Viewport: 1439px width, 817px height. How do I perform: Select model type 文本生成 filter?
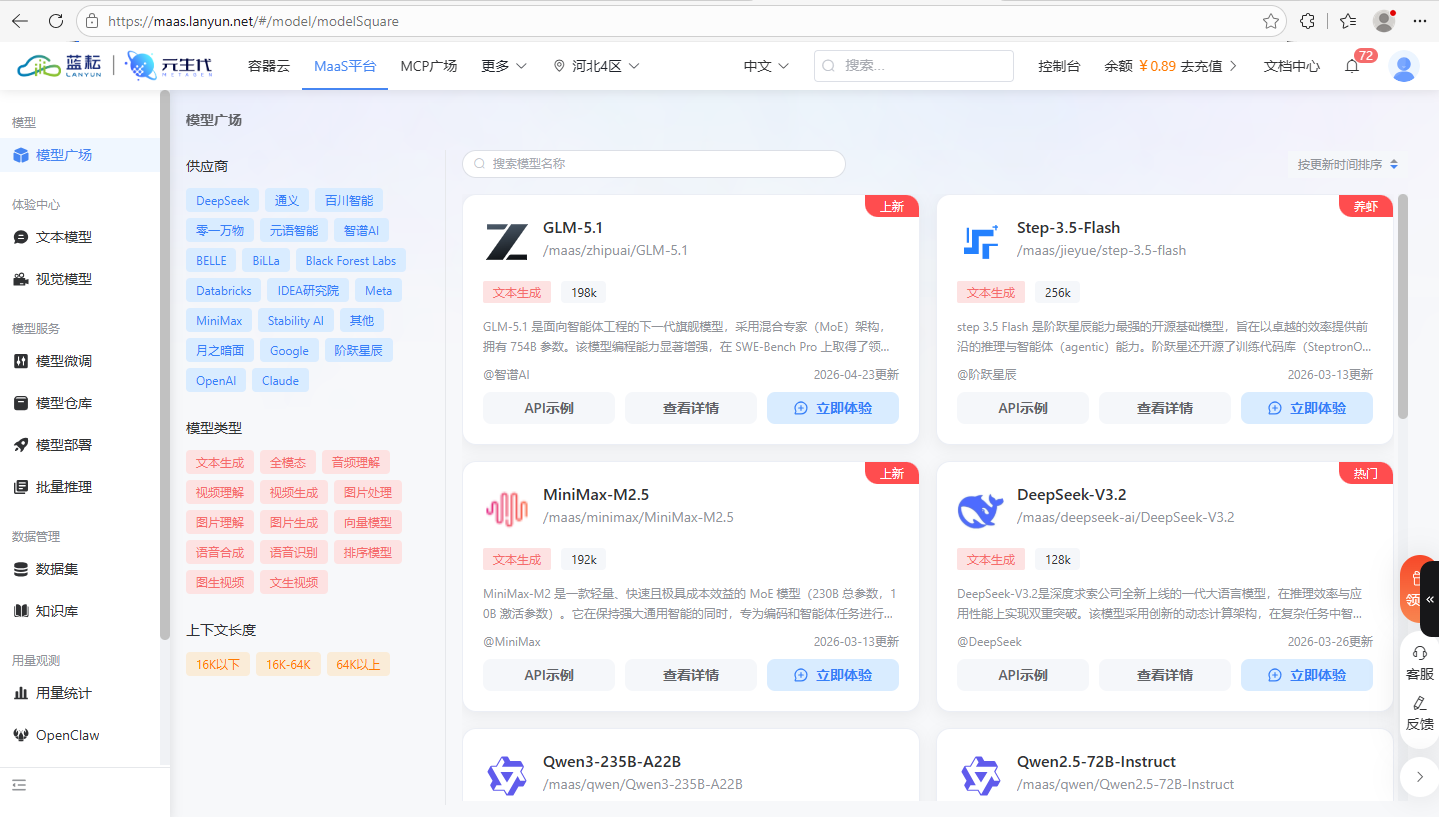point(220,463)
